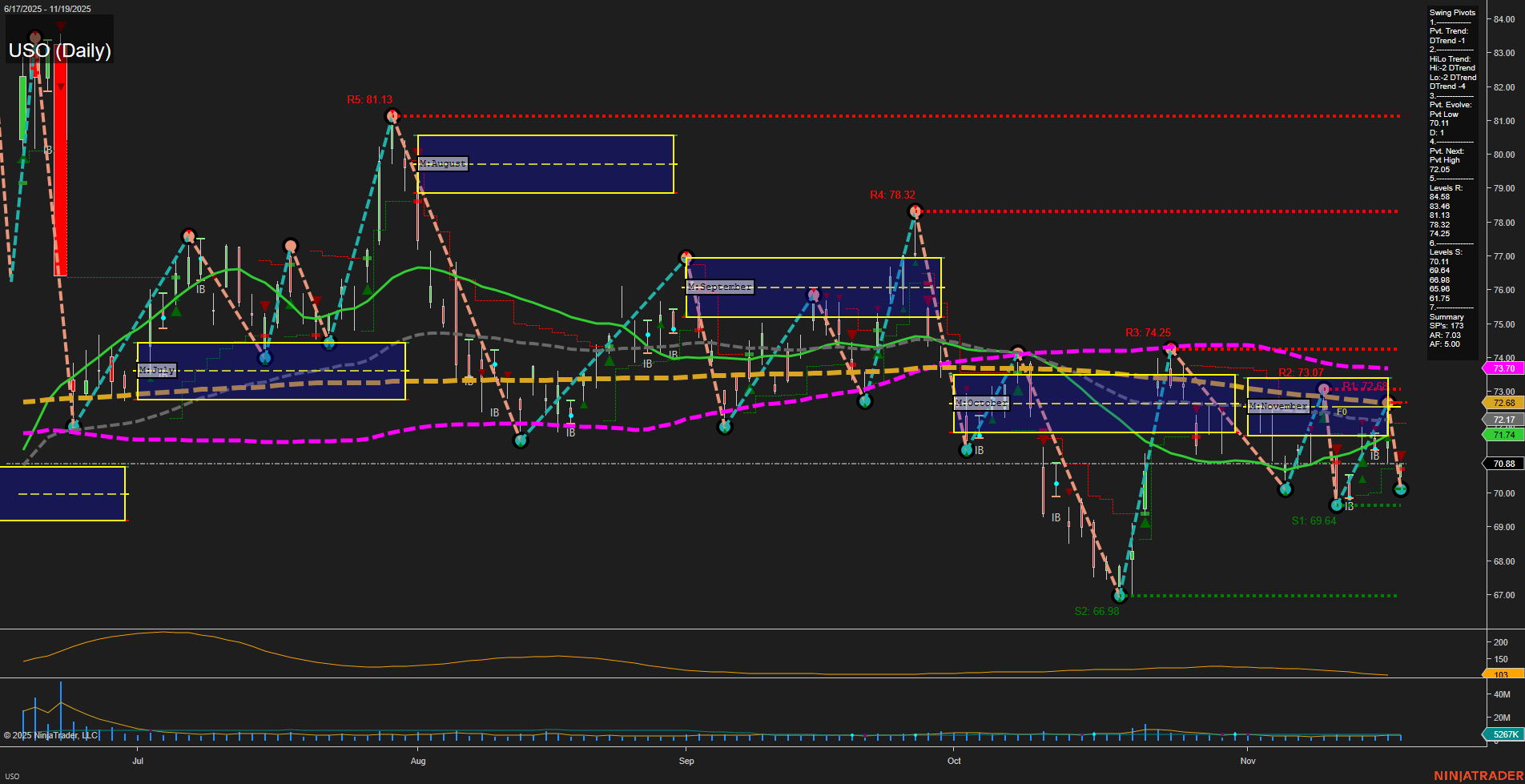The height and width of the screenshot is (784, 1525).
Task: Select the M:October monthly range box label
Action: coord(980,403)
